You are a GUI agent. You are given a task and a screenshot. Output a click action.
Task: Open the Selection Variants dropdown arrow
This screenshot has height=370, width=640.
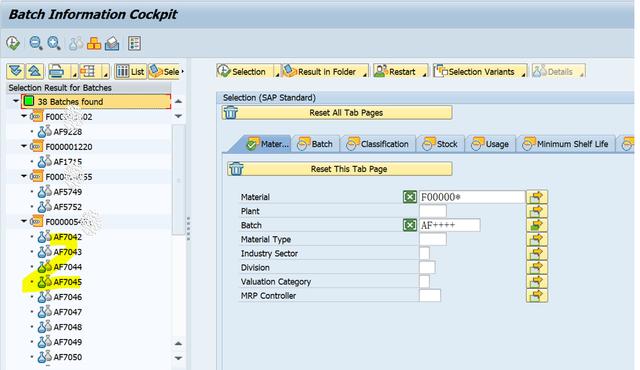524,73
